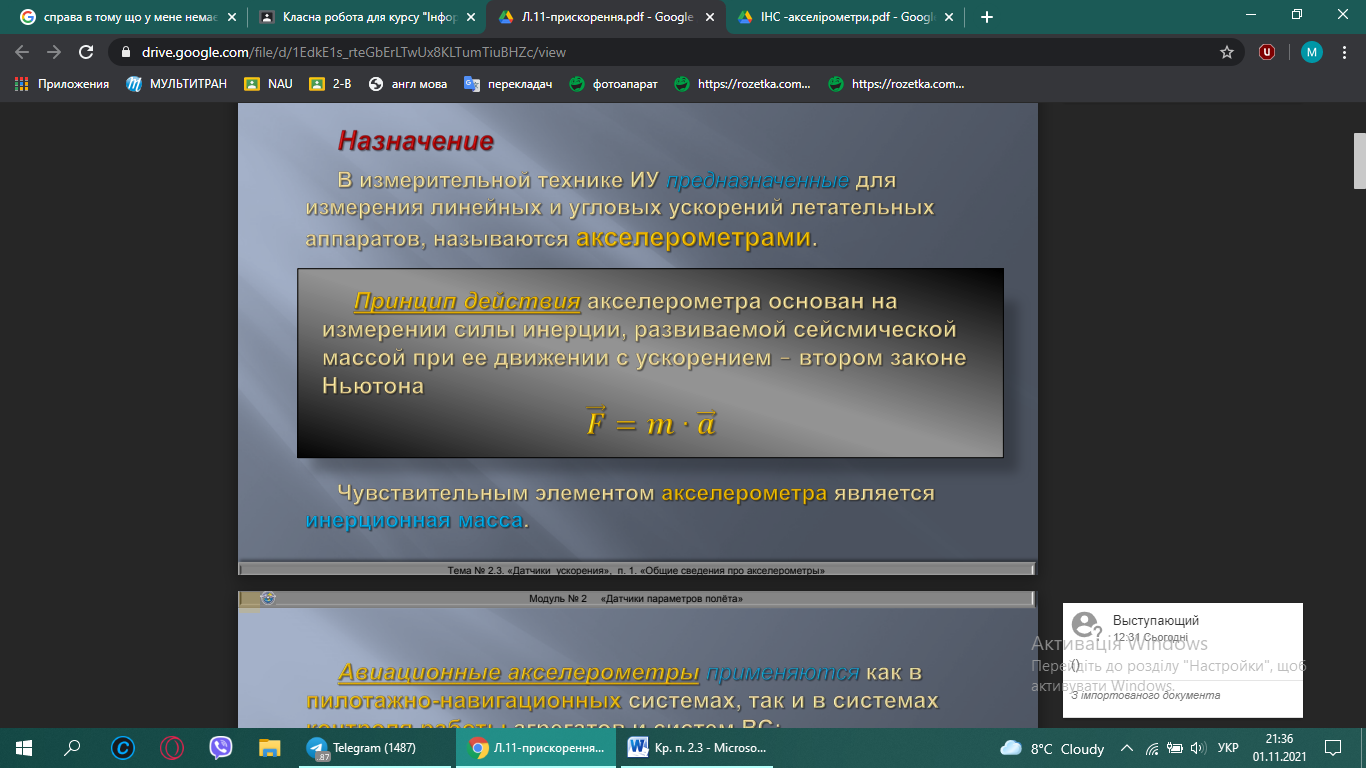Close the 'справа в тому' tab
The width and height of the screenshot is (1366, 768).
[x=232, y=17]
